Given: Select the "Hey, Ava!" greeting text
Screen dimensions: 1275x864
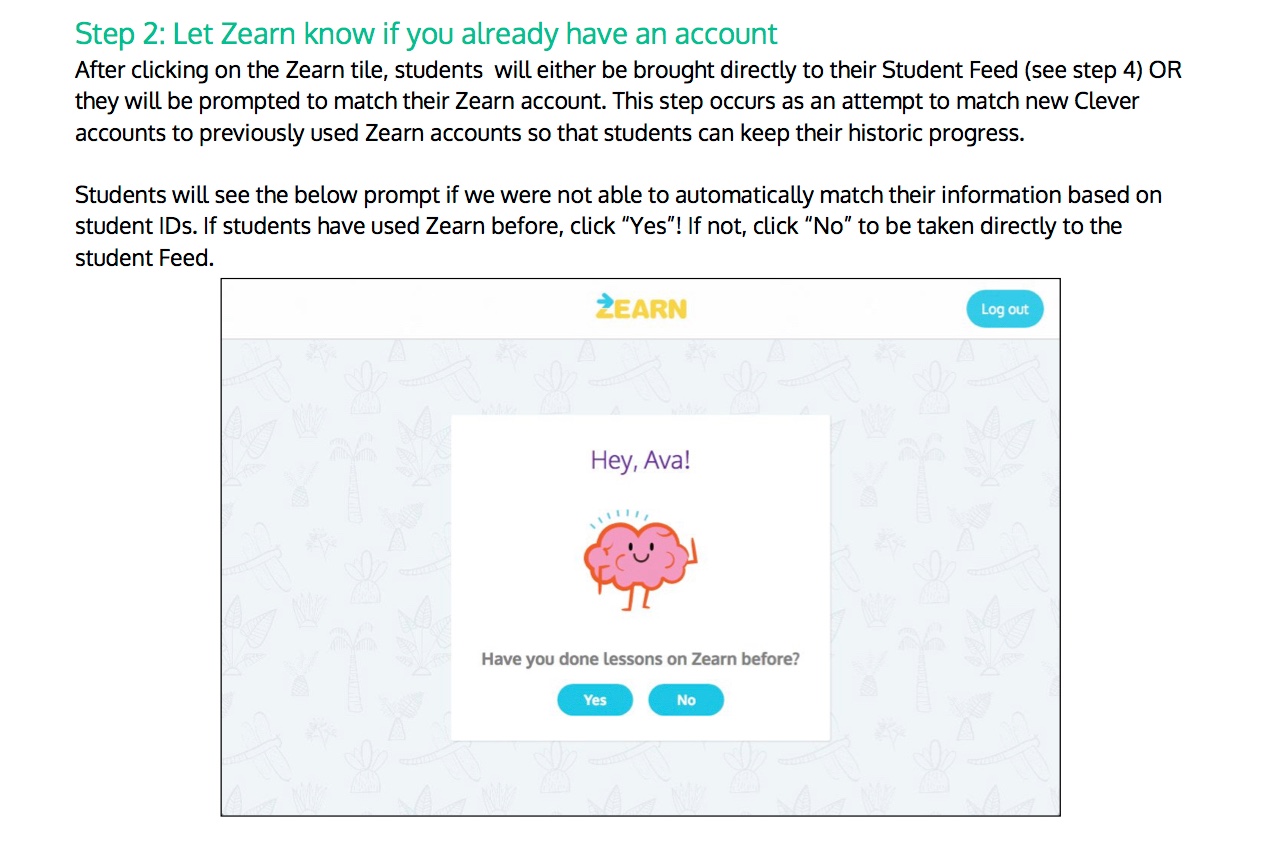Looking at the screenshot, I should tap(640, 461).
